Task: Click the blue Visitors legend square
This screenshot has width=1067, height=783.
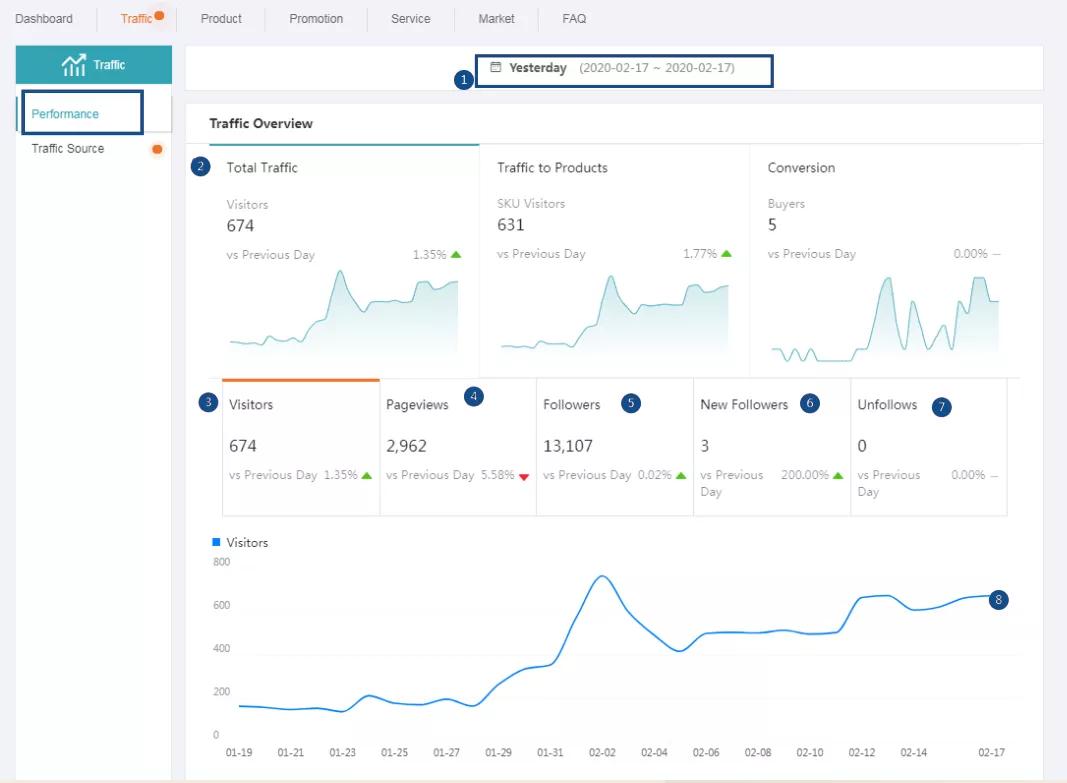Action: pyautogui.click(x=216, y=542)
